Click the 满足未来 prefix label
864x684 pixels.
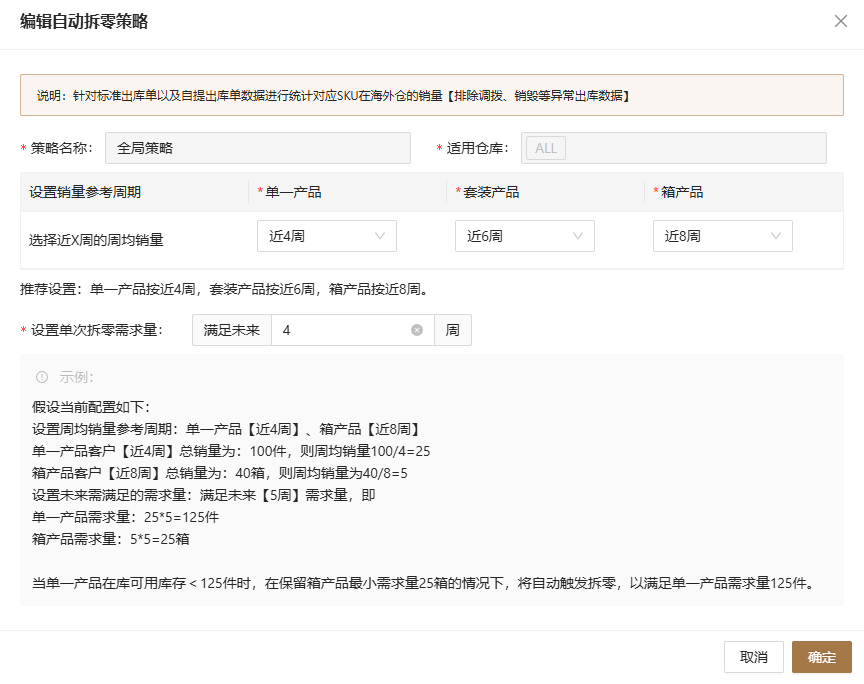click(231, 330)
